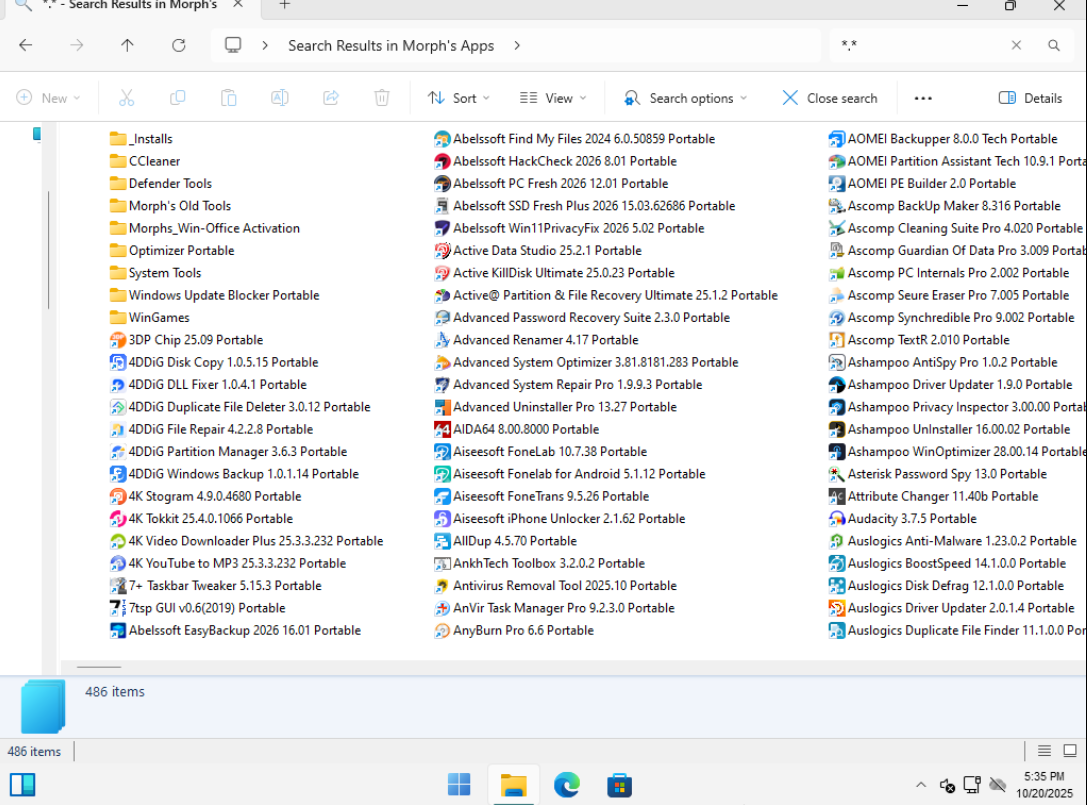Click the horizontal scrollbar thumb

click(99, 666)
